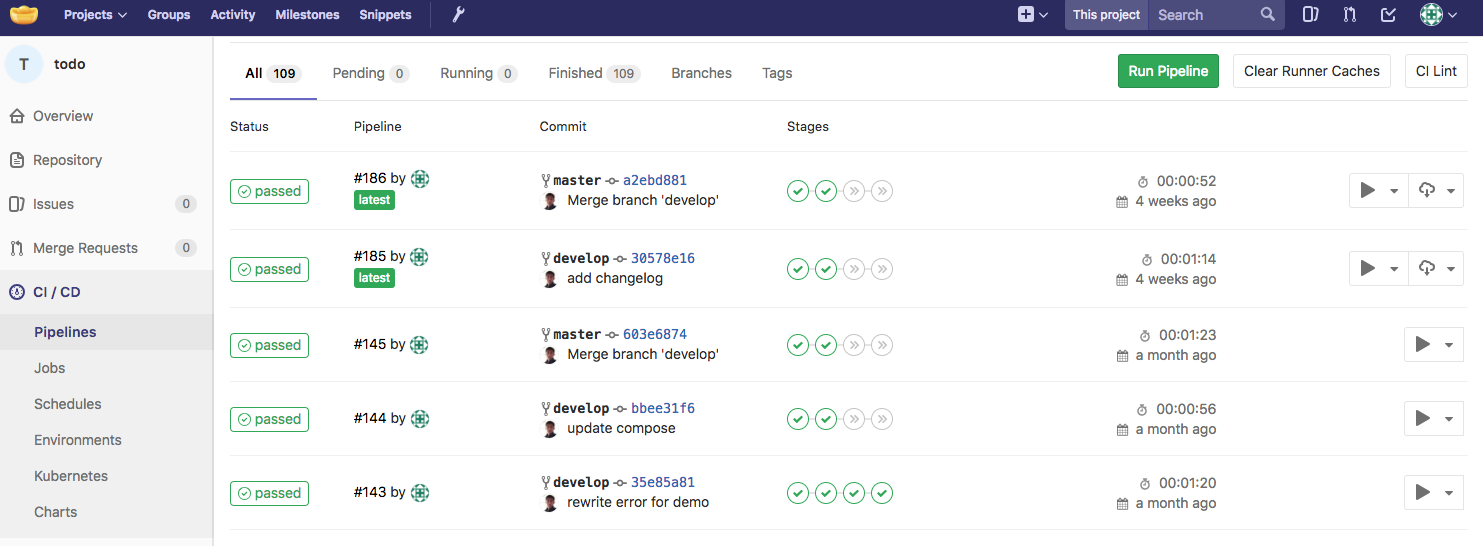Open the user avatar menu dropdown

[x=1440, y=15]
